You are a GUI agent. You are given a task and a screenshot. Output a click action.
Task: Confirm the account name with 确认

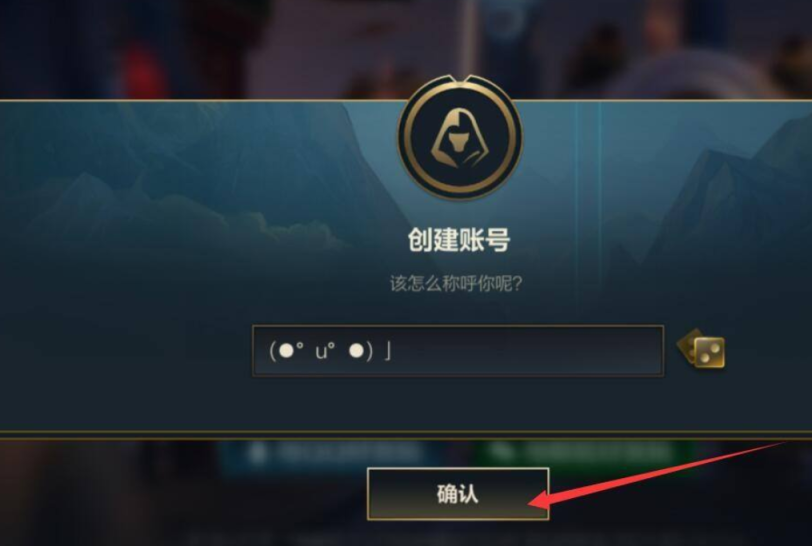[x=458, y=494]
